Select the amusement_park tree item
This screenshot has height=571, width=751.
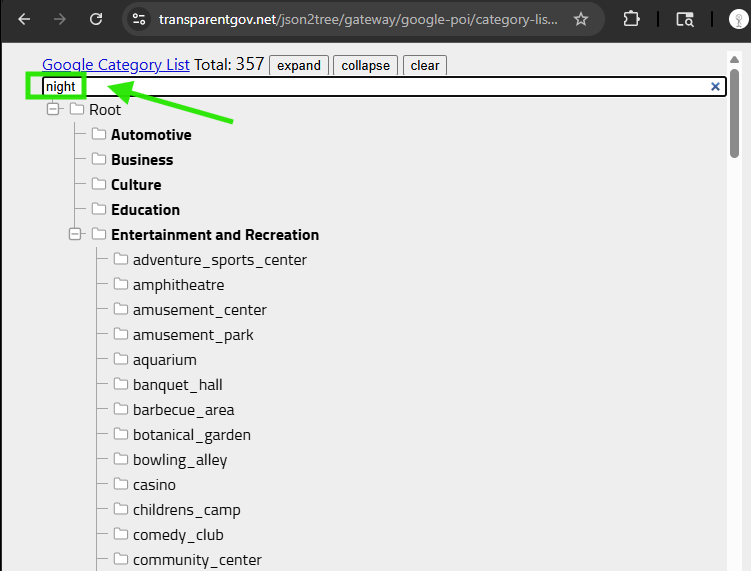pos(193,335)
